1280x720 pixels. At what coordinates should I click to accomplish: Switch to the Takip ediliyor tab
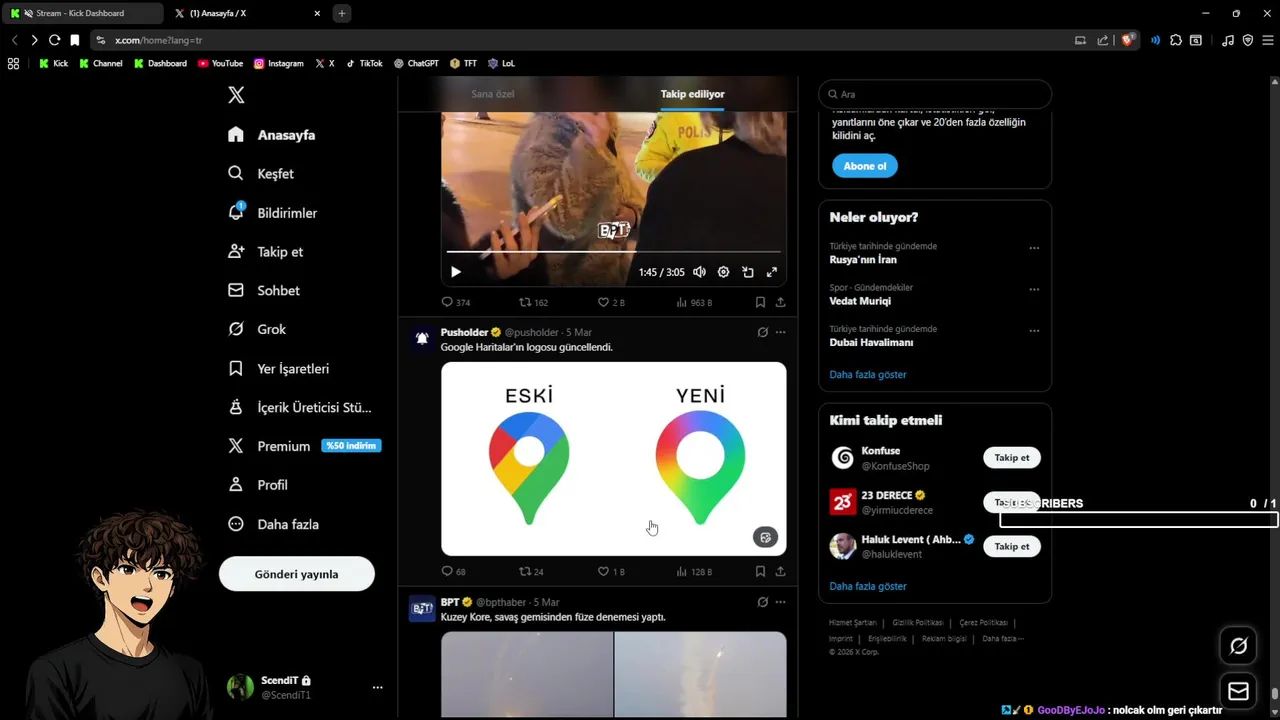[x=692, y=94]
